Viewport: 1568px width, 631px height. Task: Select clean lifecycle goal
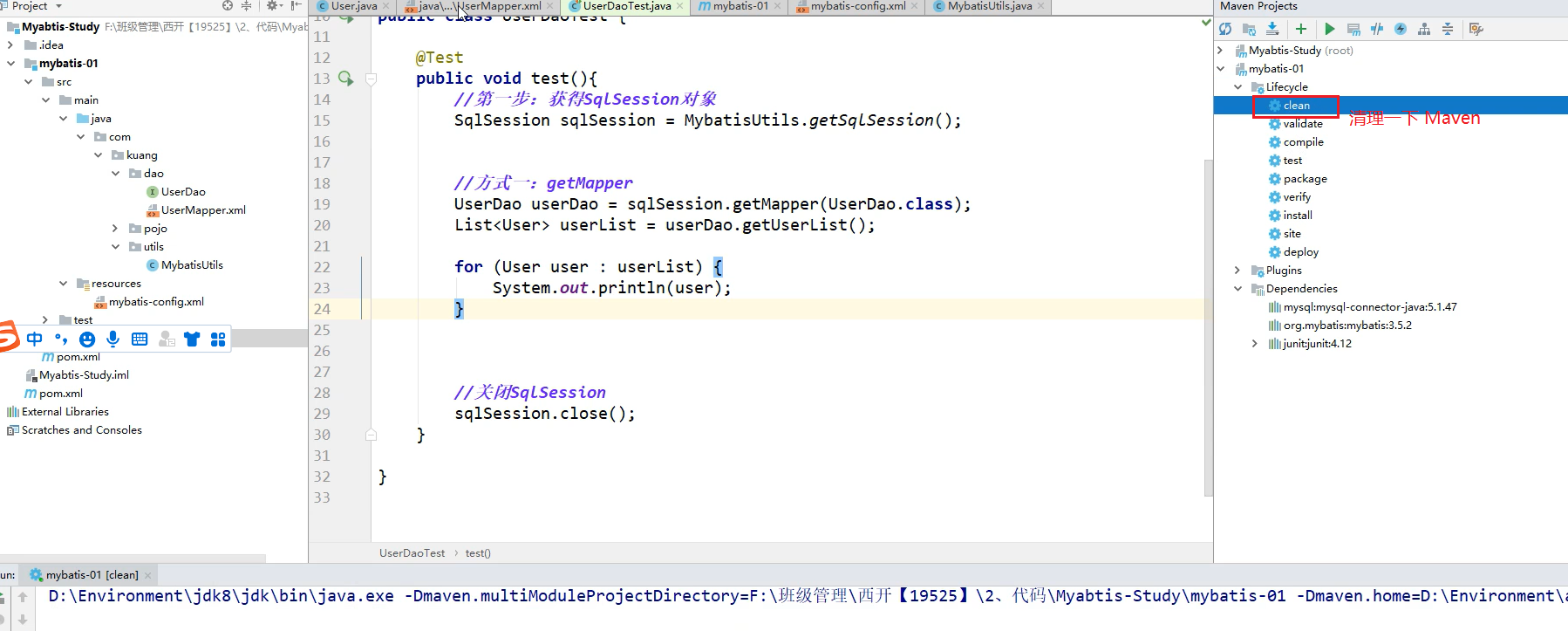point(1289,105)
